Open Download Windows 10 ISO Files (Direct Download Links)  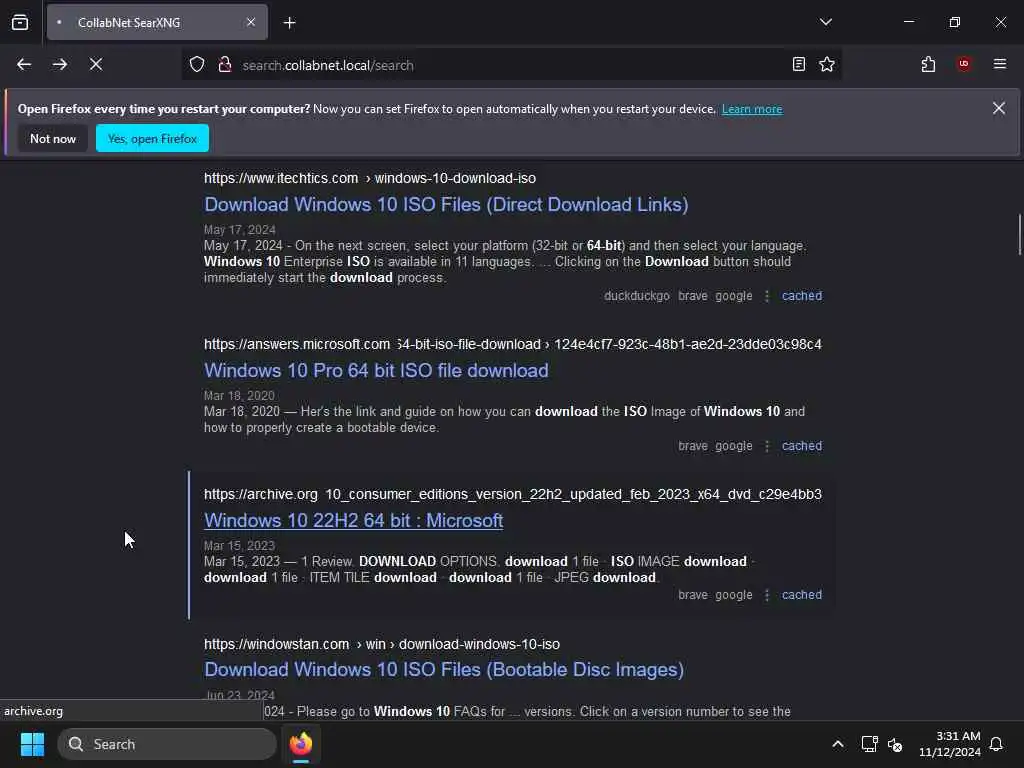point(446,204)
